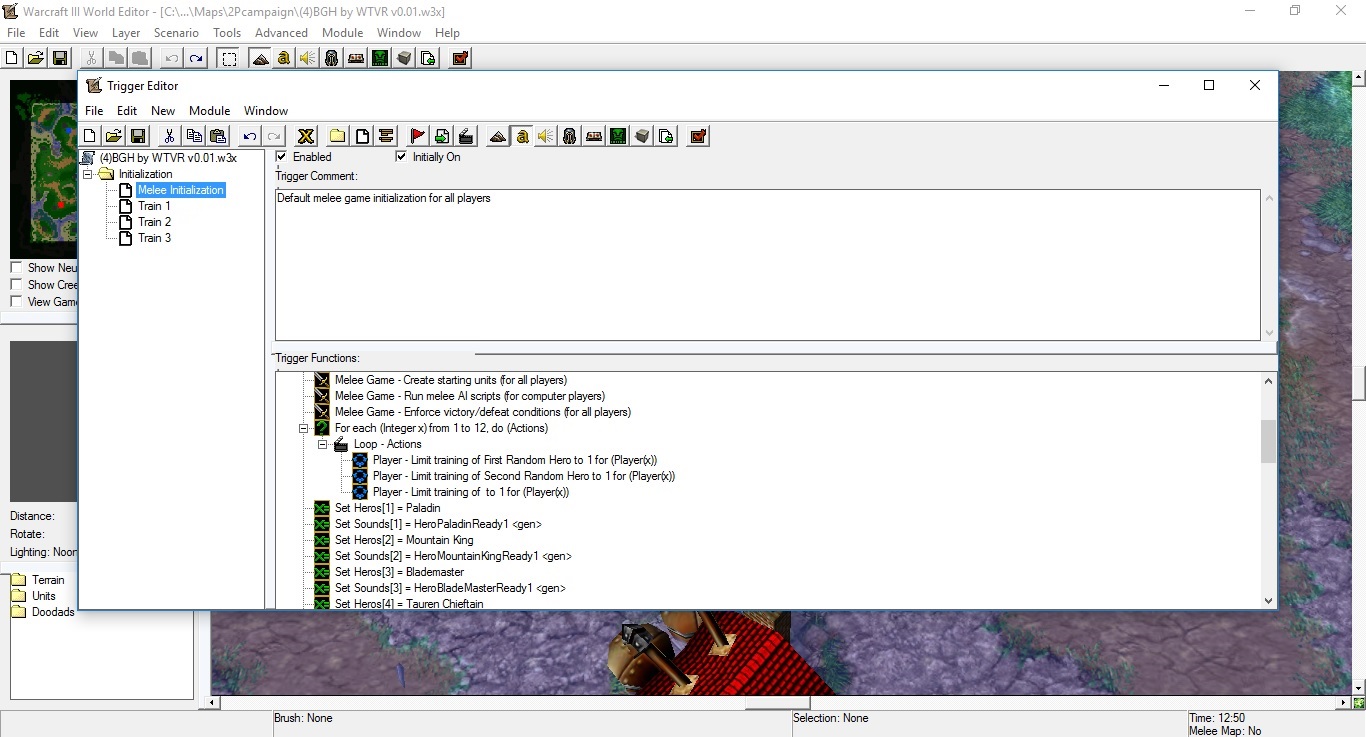
Task: Select map root (4)BGH by WTVR v0.01.w3x
Action: point(168,158)
